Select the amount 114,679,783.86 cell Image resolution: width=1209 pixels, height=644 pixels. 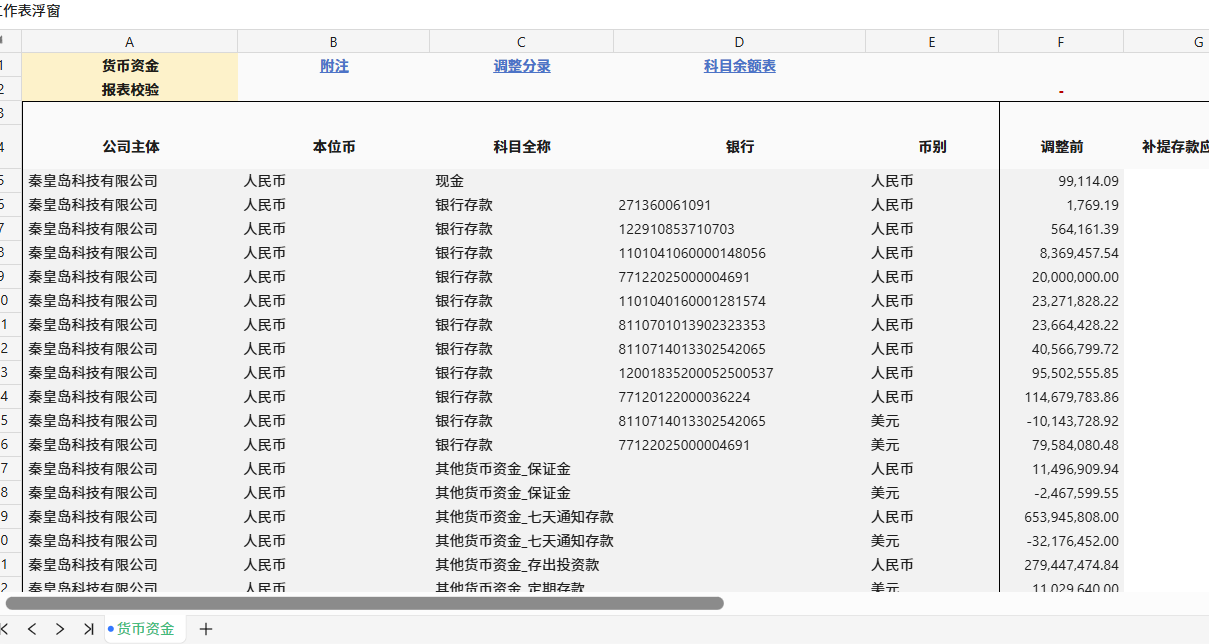coord(1061,397)
